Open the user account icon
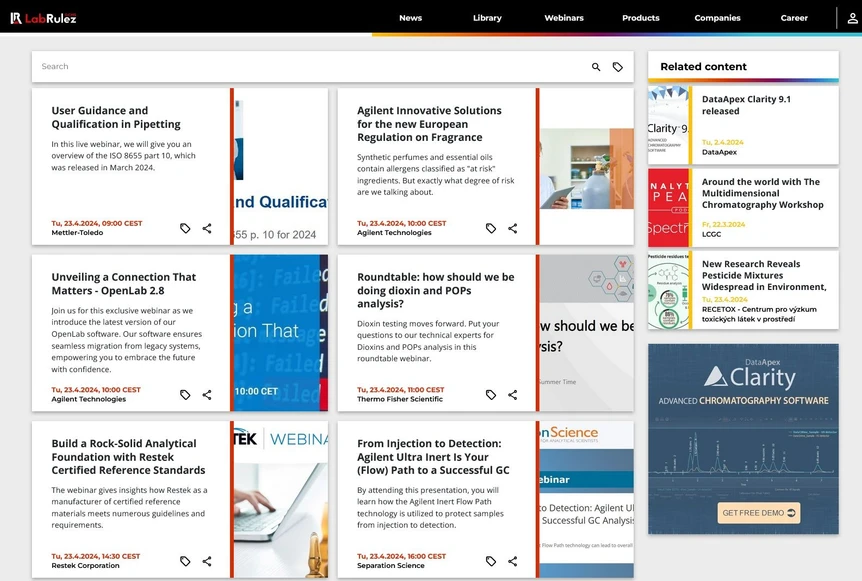The width and height of the screenshot is (862, 581). click(x=852, y=18)
